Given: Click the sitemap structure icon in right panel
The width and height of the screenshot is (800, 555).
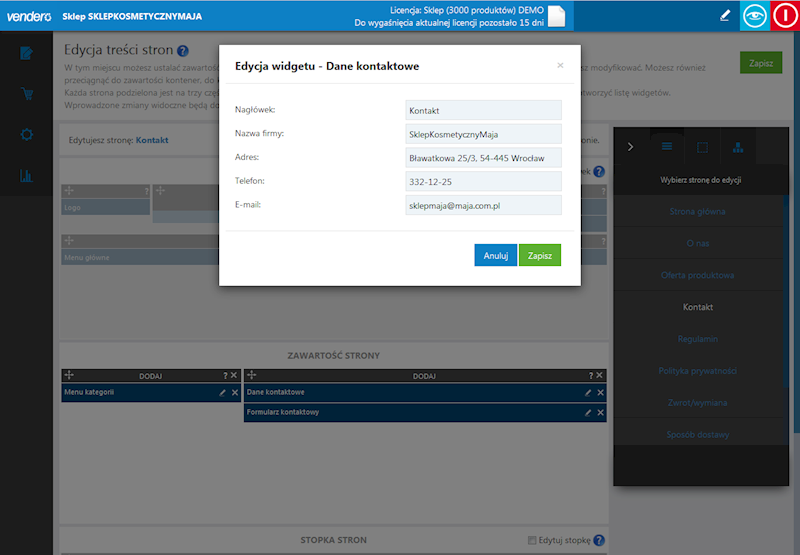Looking at the screenshot, I should coord(738,147).
